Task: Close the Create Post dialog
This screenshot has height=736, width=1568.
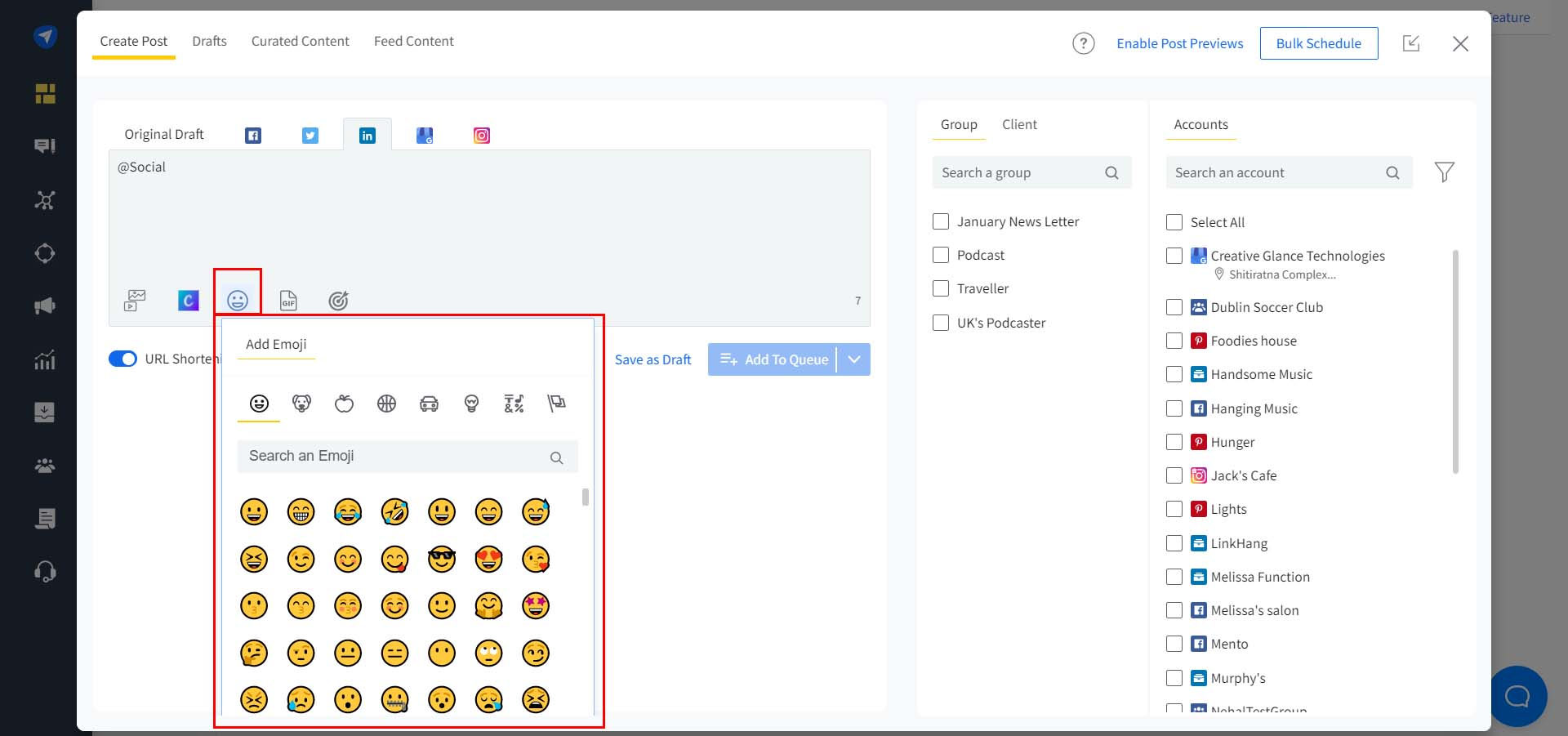Action: [x=1460, y=43]
